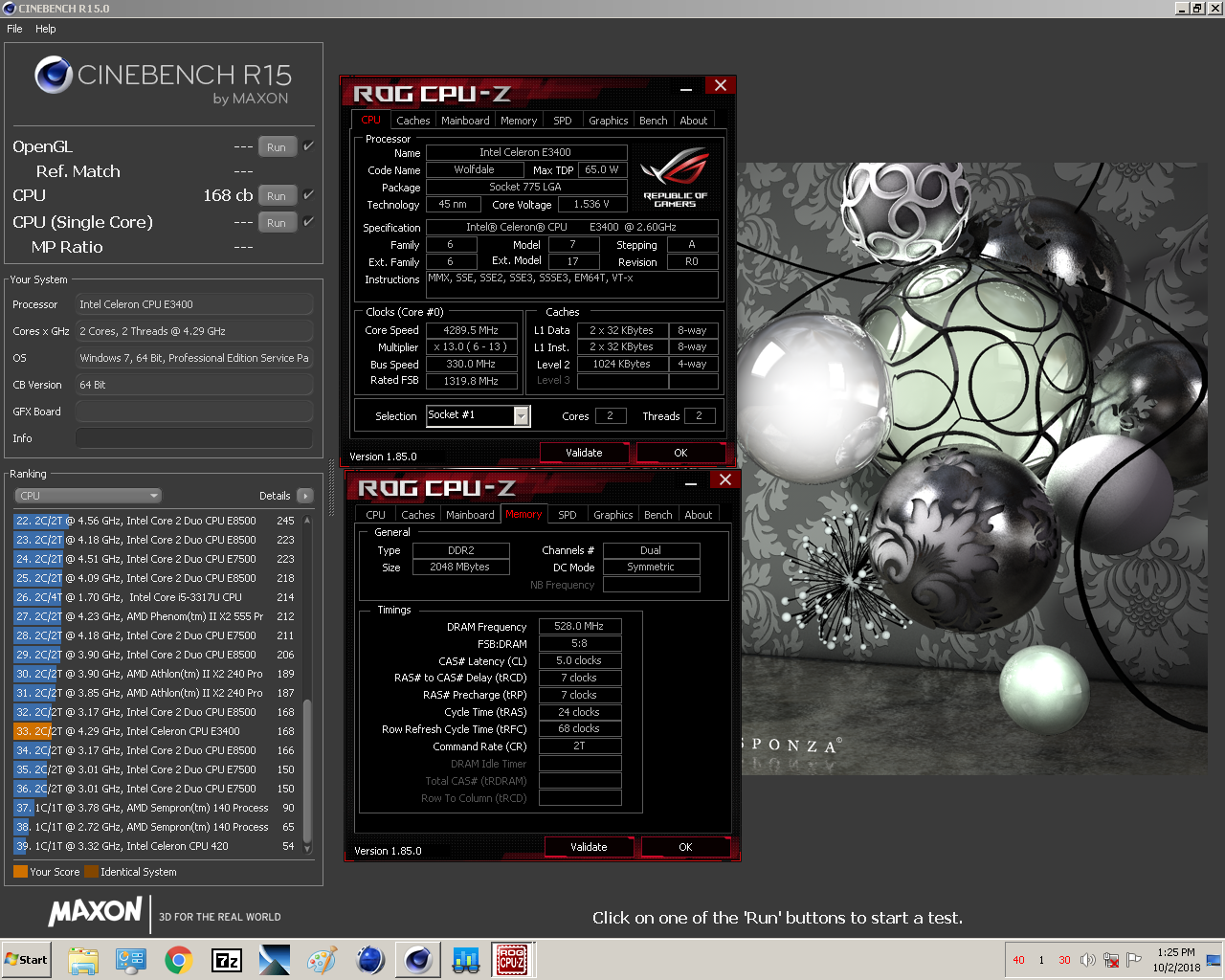
Task: Open the Action Center flag tray icon
Action: coord(1134,960)
